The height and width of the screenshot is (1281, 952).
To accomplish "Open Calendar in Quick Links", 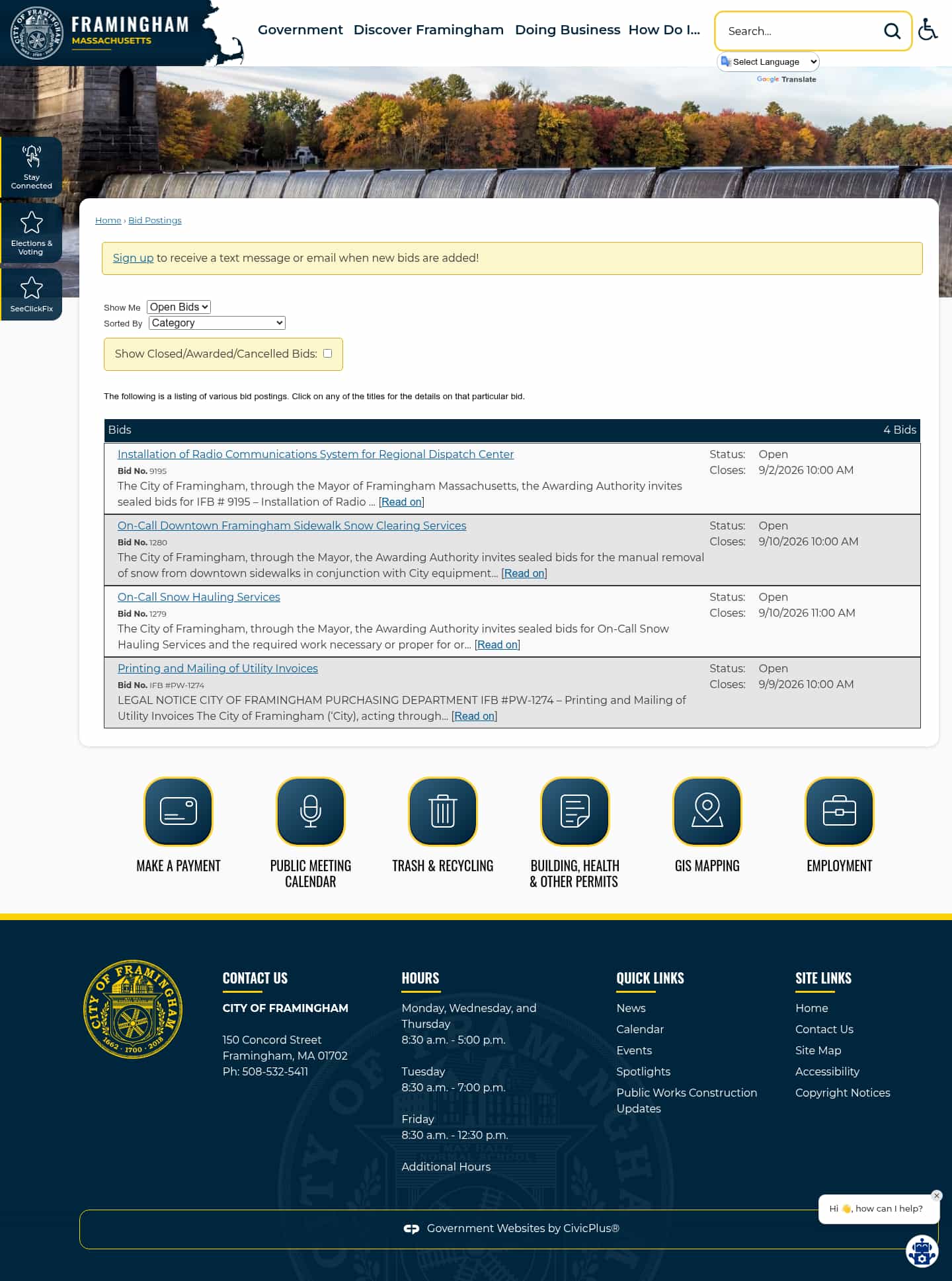I will 640,1029.
